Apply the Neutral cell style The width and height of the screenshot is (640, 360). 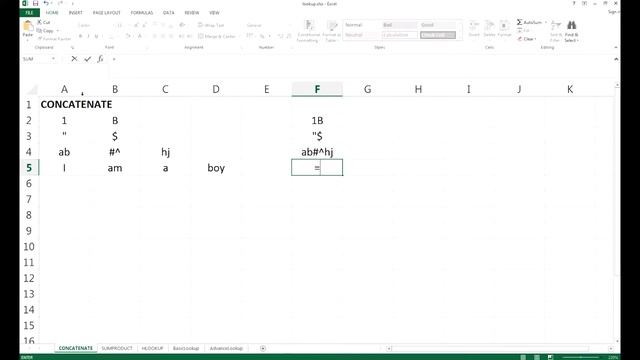(x=362, y=35)
